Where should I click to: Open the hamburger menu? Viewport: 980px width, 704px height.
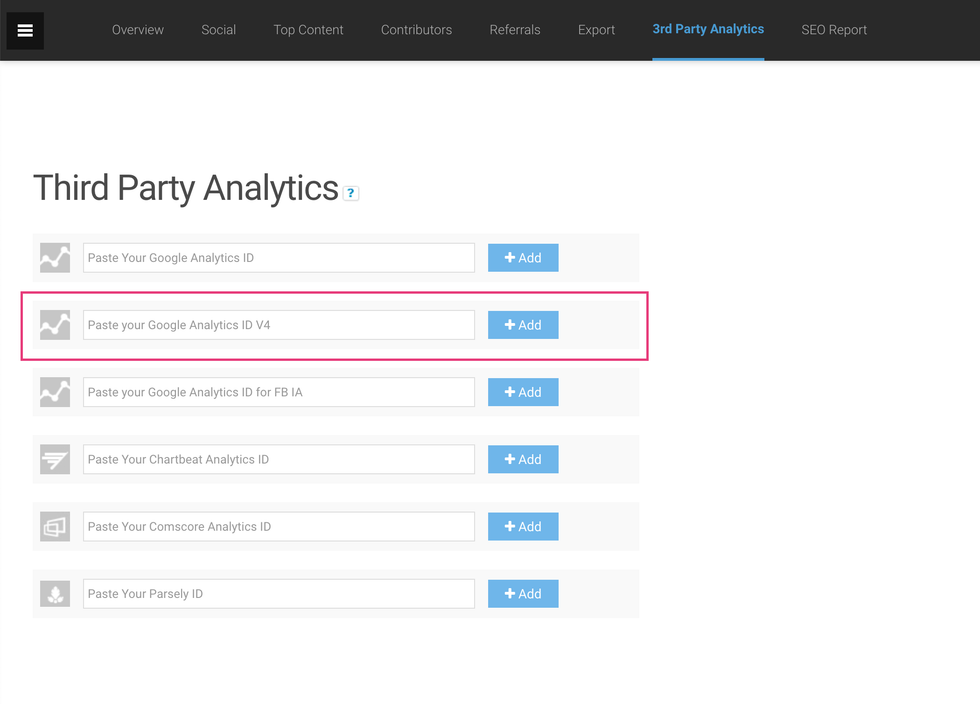click(25, 31)
